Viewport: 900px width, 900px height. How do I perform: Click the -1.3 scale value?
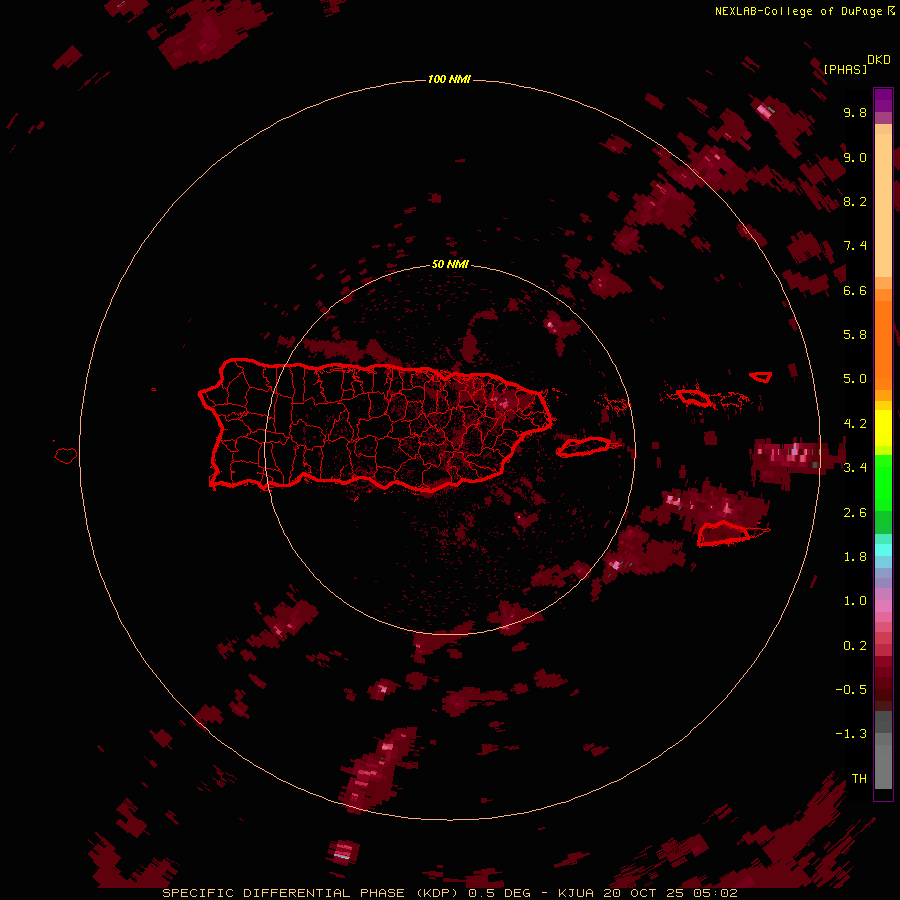pos(851,734)
